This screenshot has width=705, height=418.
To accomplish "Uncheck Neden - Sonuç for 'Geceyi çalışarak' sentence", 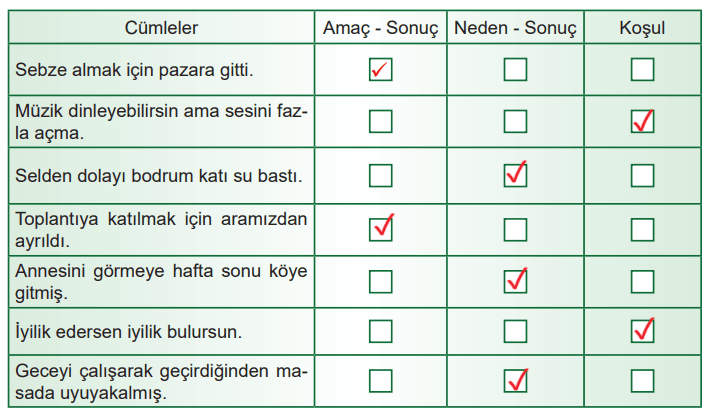I will coord(515,381).
